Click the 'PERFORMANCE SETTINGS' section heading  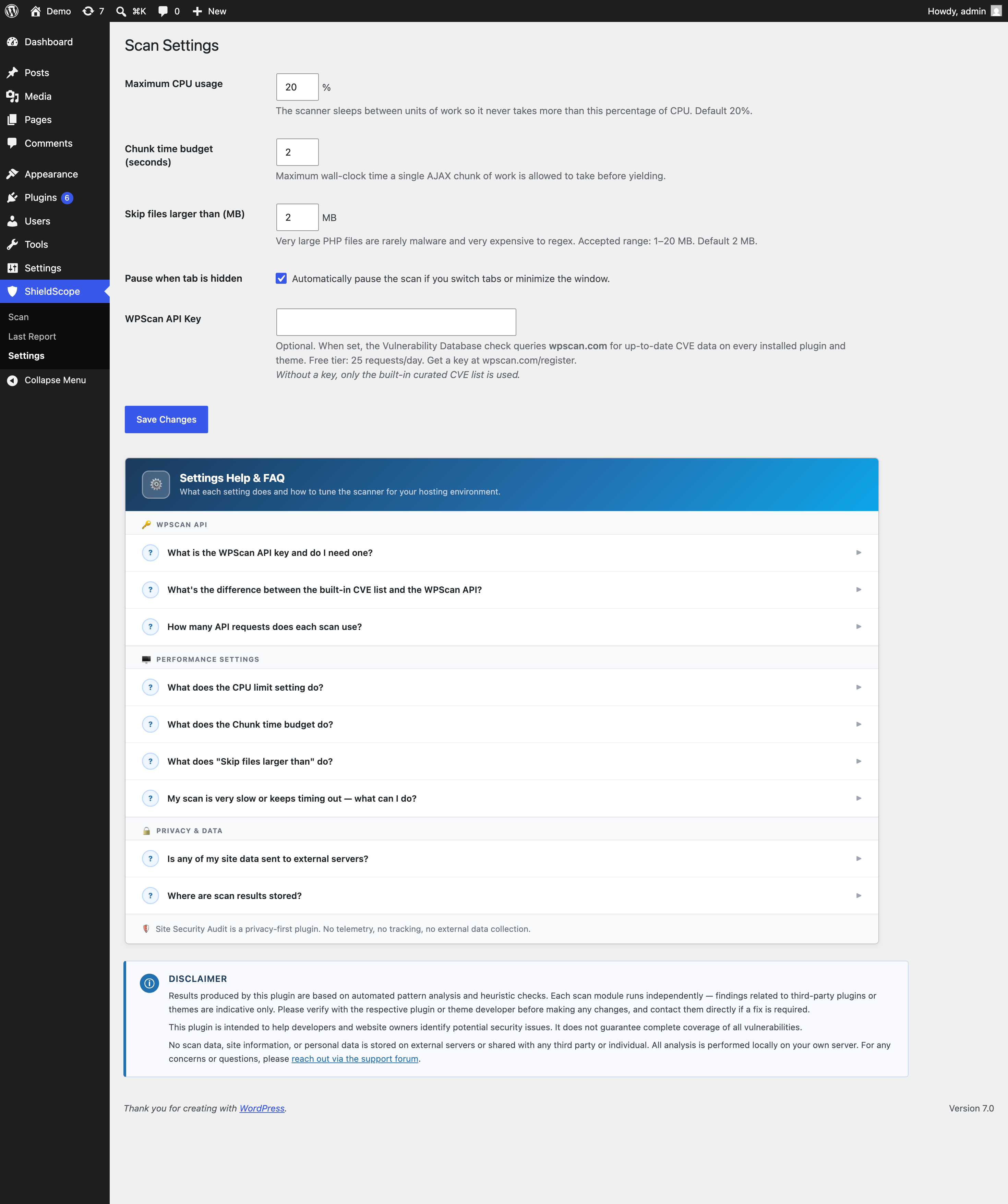point(208,659)
